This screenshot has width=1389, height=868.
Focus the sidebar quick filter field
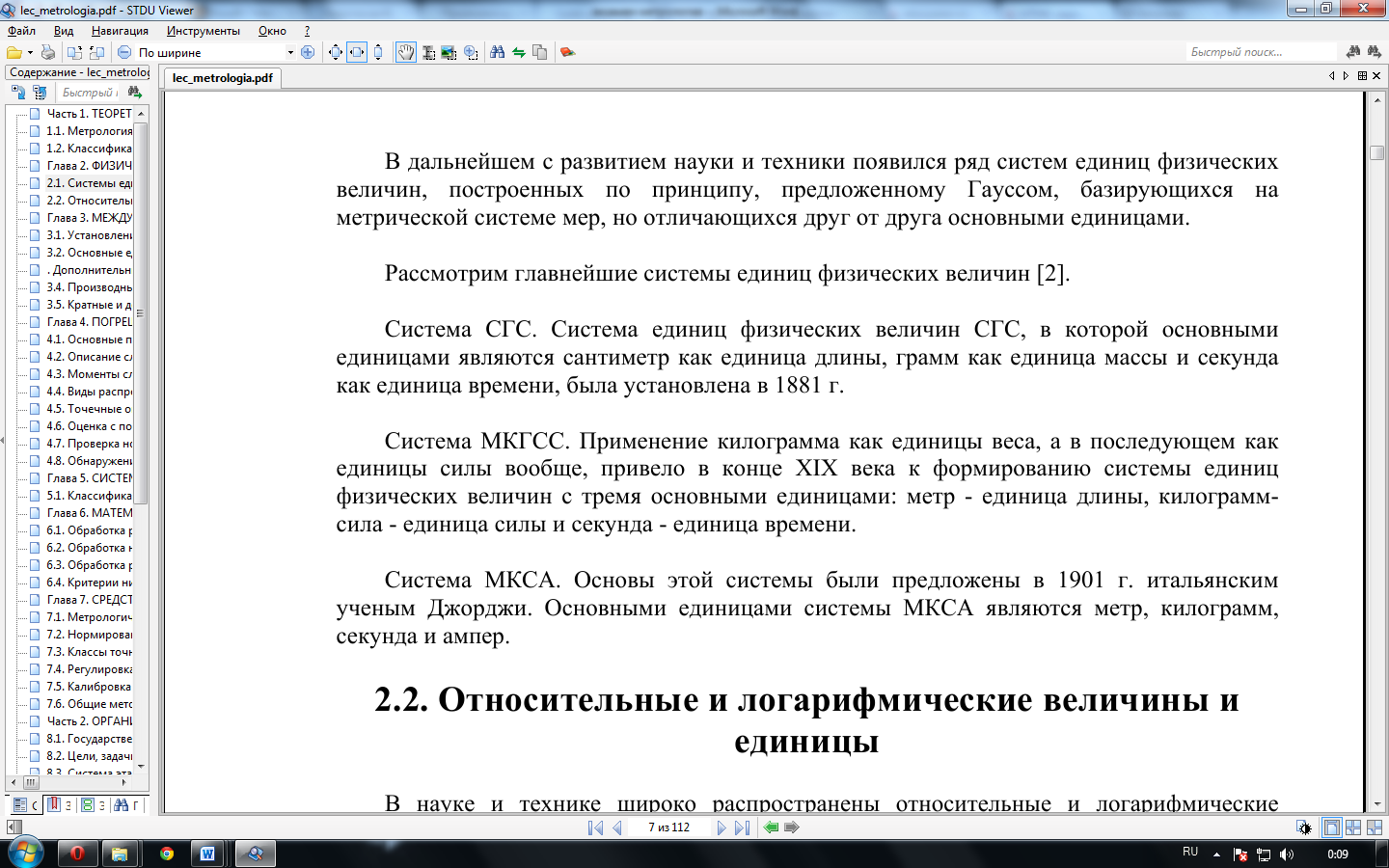tap(89, 93)
